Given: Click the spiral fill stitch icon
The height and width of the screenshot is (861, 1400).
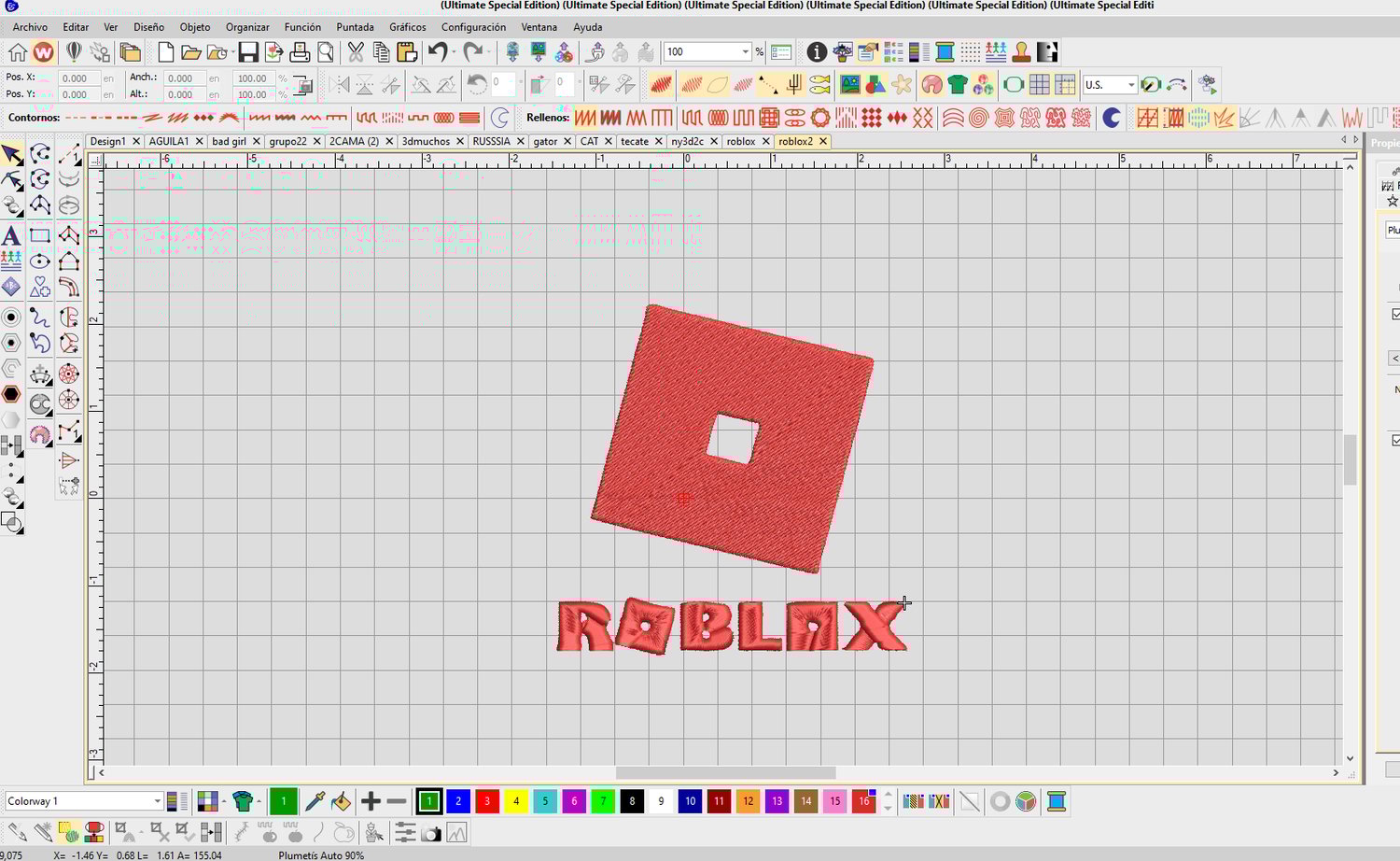Looking at the screenshot, I should [978, 118].
